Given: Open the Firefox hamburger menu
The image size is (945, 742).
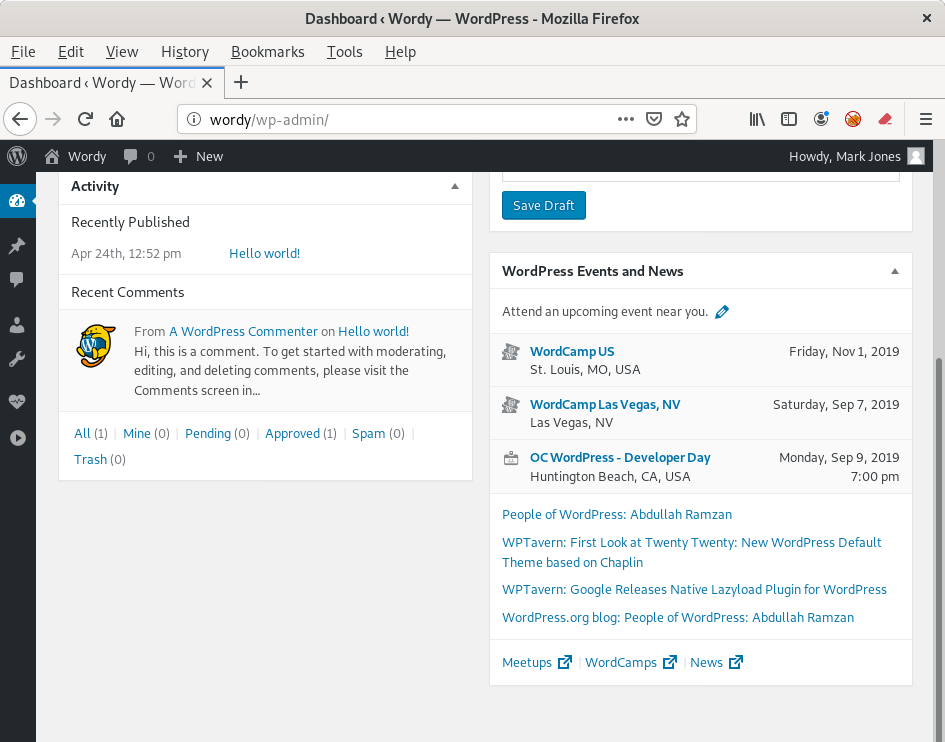Looking at the screenshot, I should click(925, 119).
